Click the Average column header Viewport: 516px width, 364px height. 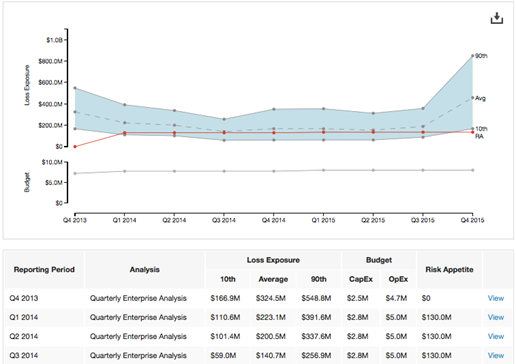[x=273, y=279]
